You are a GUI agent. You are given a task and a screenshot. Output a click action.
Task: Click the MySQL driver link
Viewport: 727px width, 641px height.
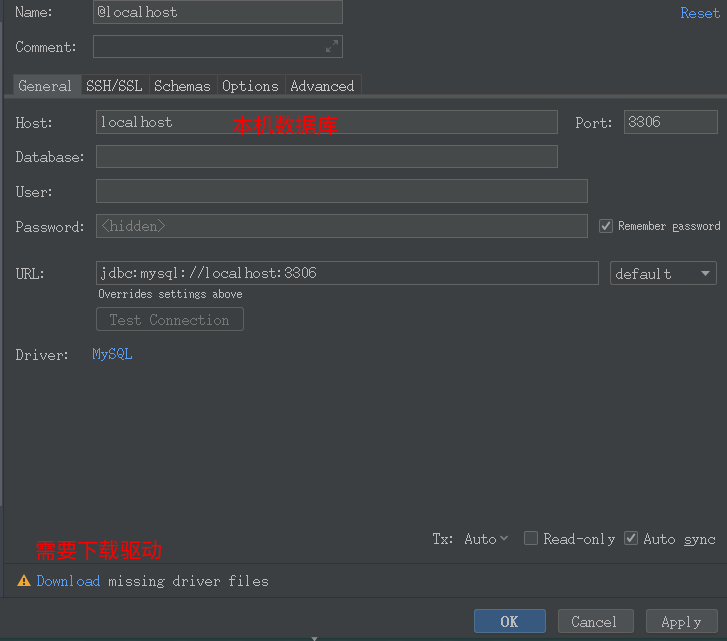pos(112,355)
